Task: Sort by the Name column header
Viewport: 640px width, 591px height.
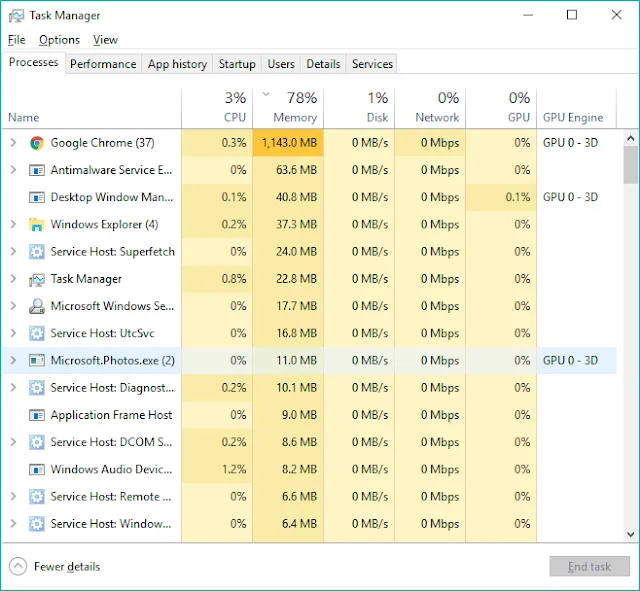Action: coord(92,108)
